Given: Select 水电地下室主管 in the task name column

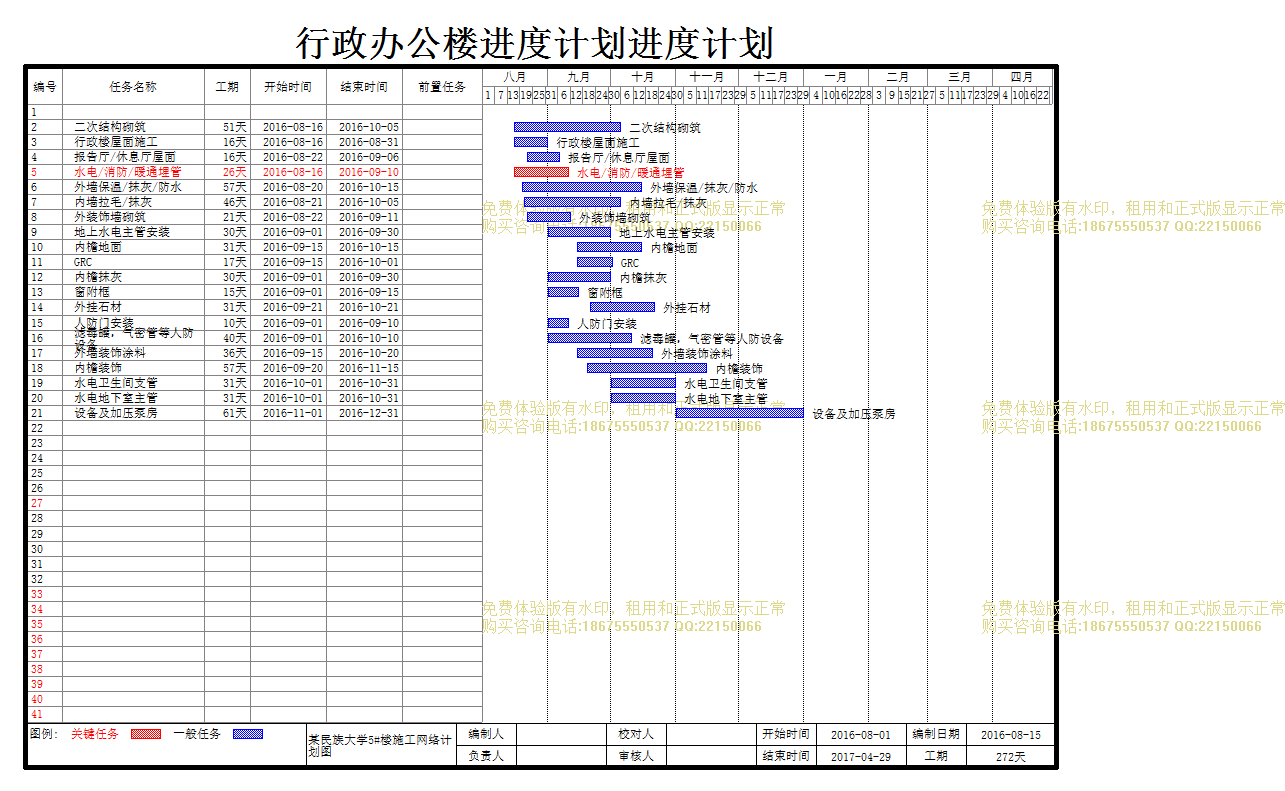Looking at the screenshot, I should pos(116,398).
